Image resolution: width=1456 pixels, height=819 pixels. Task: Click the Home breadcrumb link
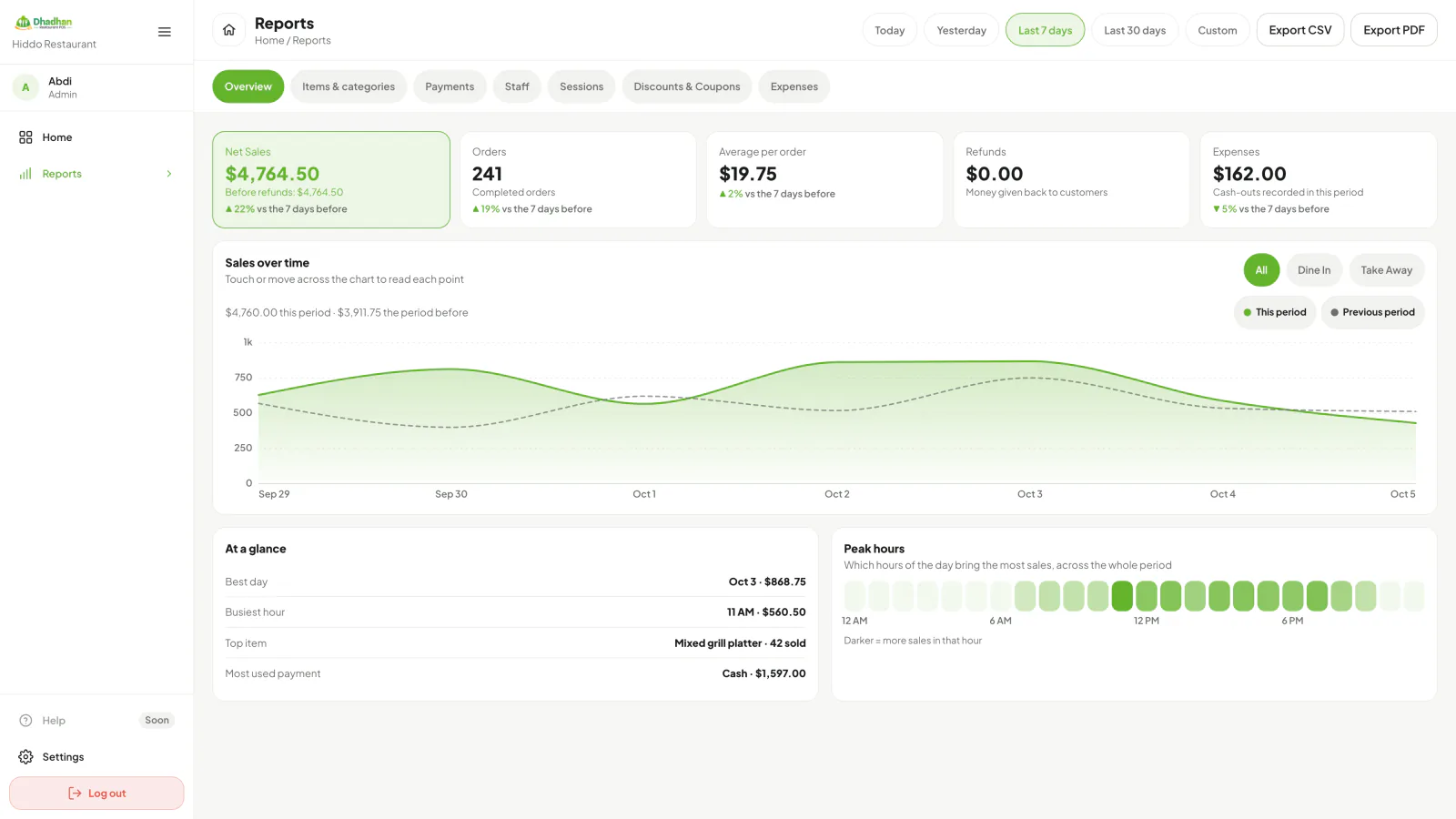coord(269,41)
